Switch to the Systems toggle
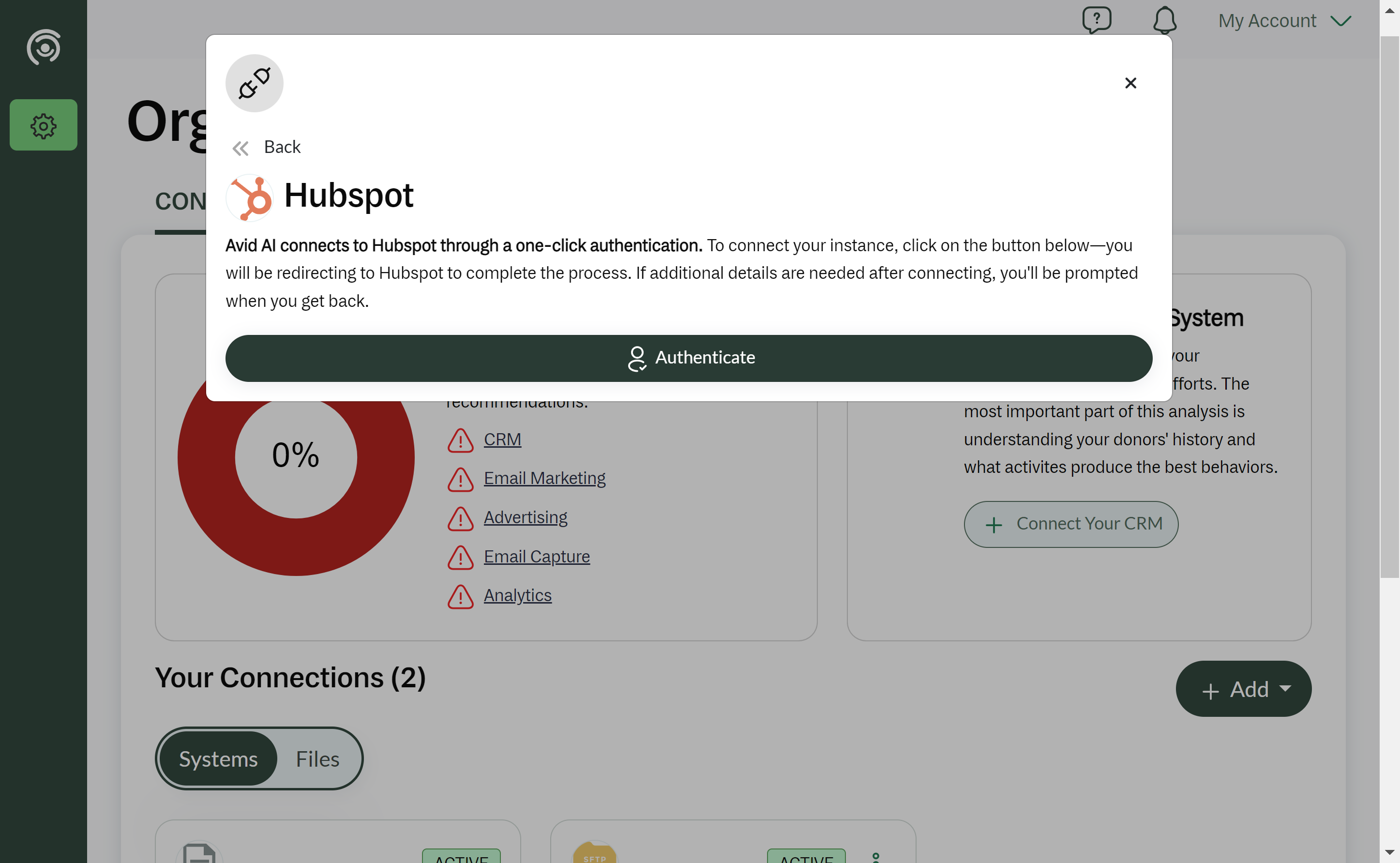Viewport: 1400px width, 863px height. point(218,759)
